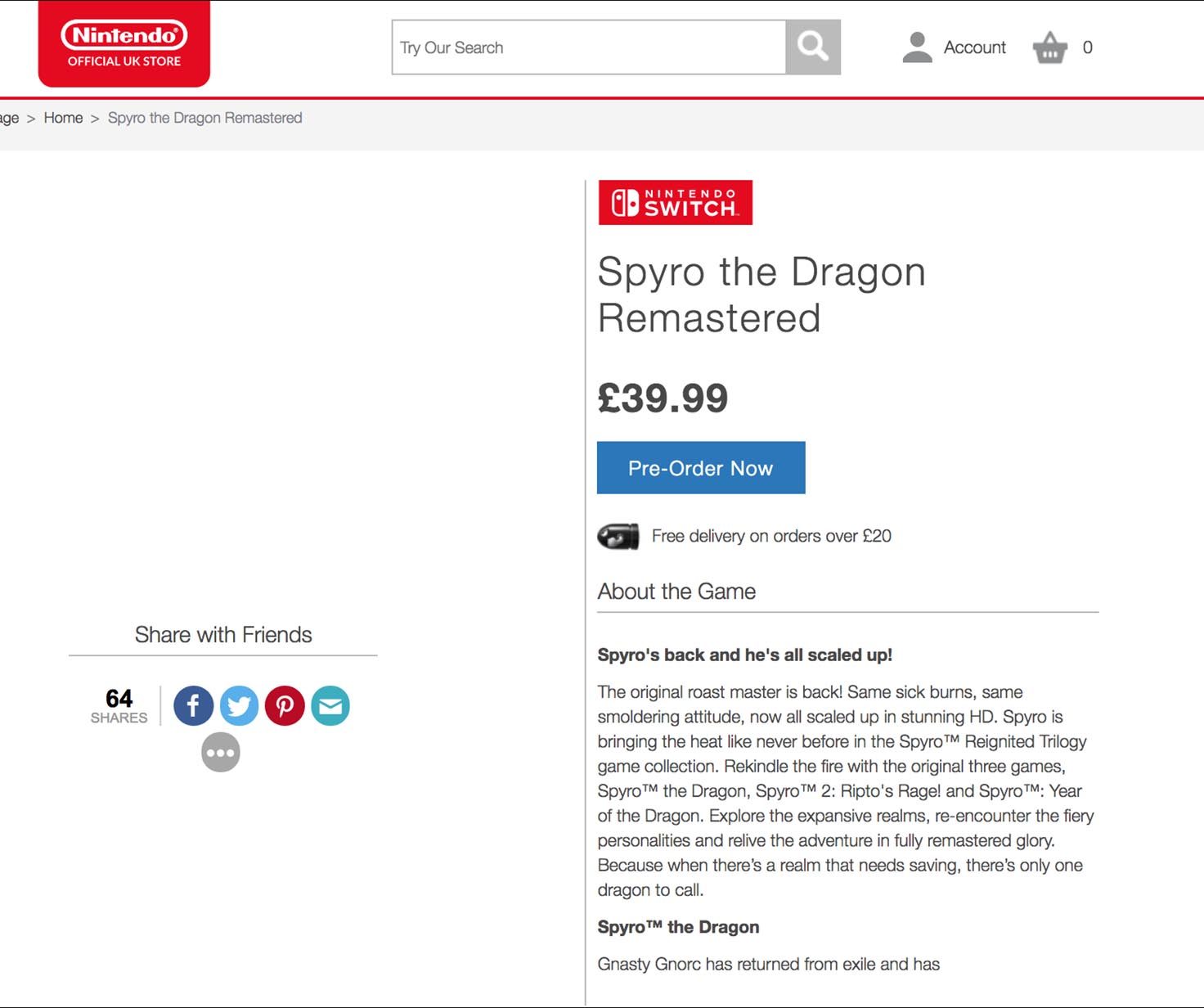Click Free delivery on orders over £20
1204x1008 pixels.
[771, 536]
